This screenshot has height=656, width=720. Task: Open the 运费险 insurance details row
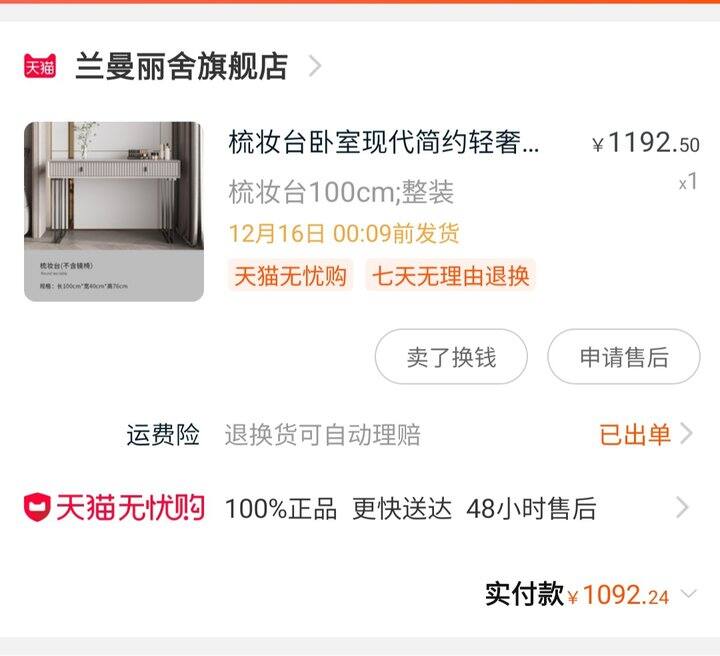(360, 434)
